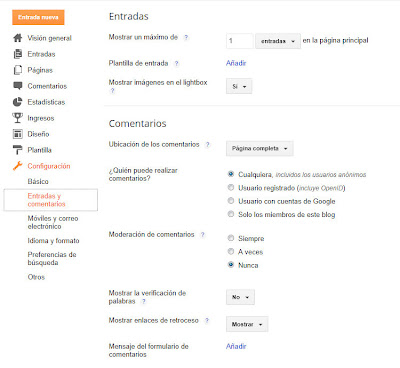Open help for Ubicación de los comentarios

click(207, 144)
